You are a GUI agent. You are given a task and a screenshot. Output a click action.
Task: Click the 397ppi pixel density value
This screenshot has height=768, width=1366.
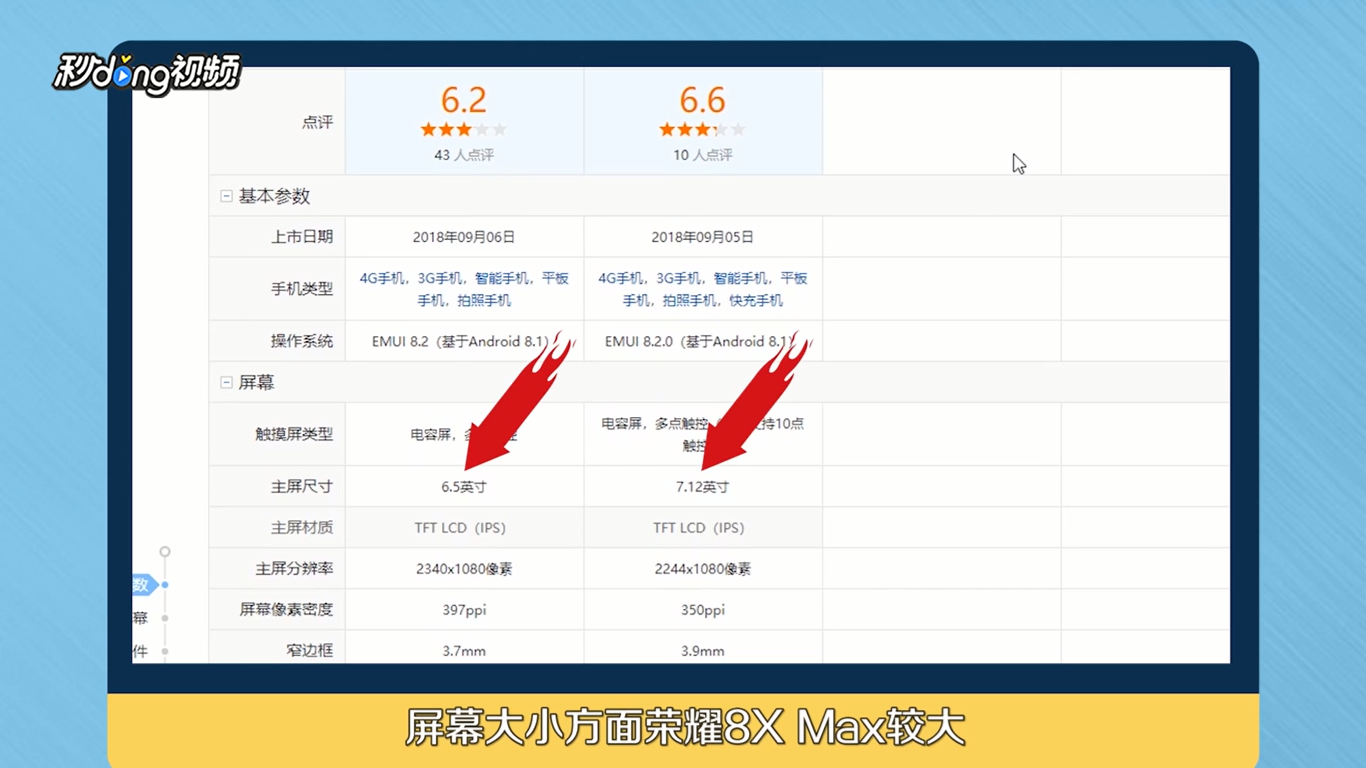464,610
